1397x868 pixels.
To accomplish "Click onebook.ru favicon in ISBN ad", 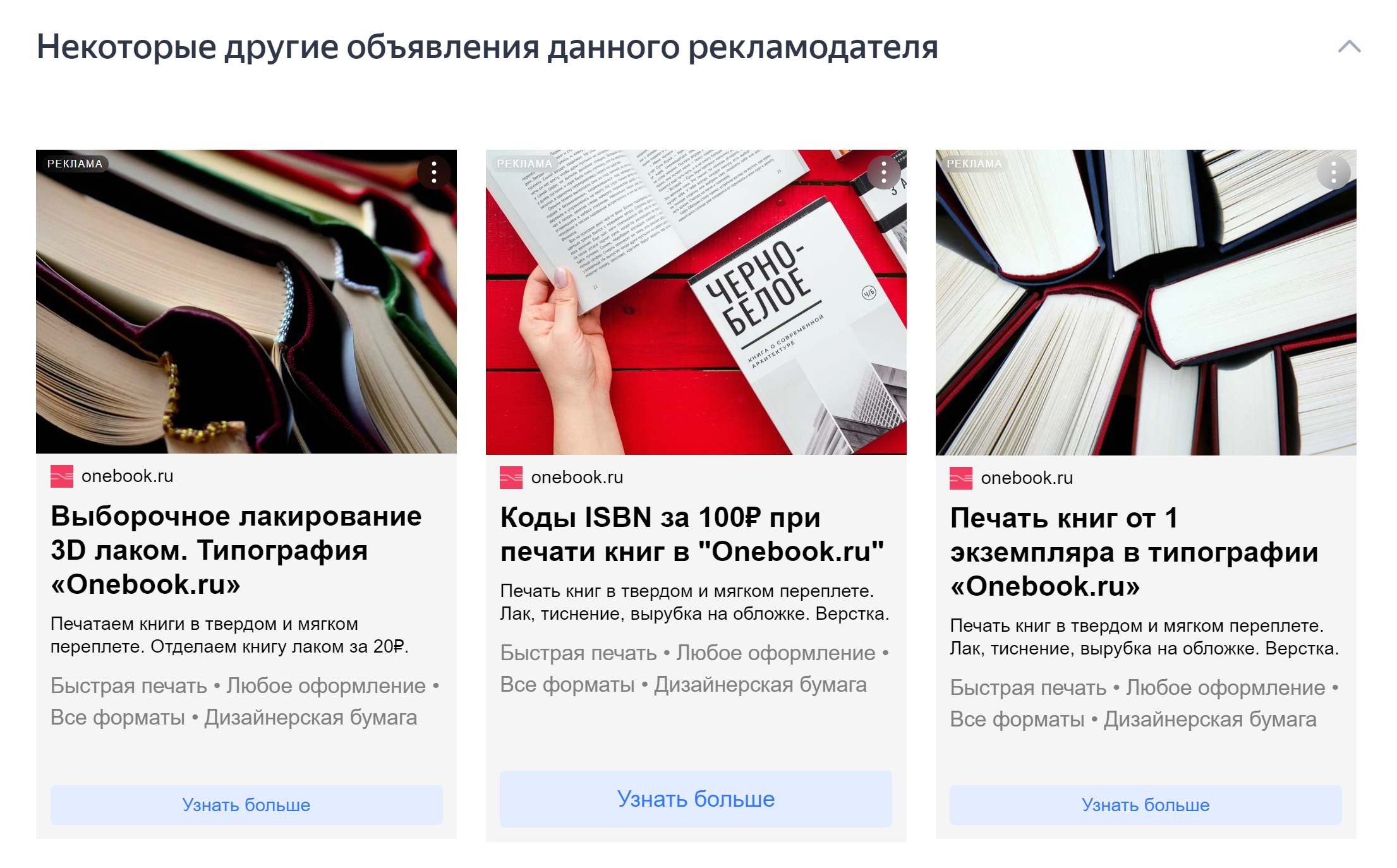I will coord(511,478).
